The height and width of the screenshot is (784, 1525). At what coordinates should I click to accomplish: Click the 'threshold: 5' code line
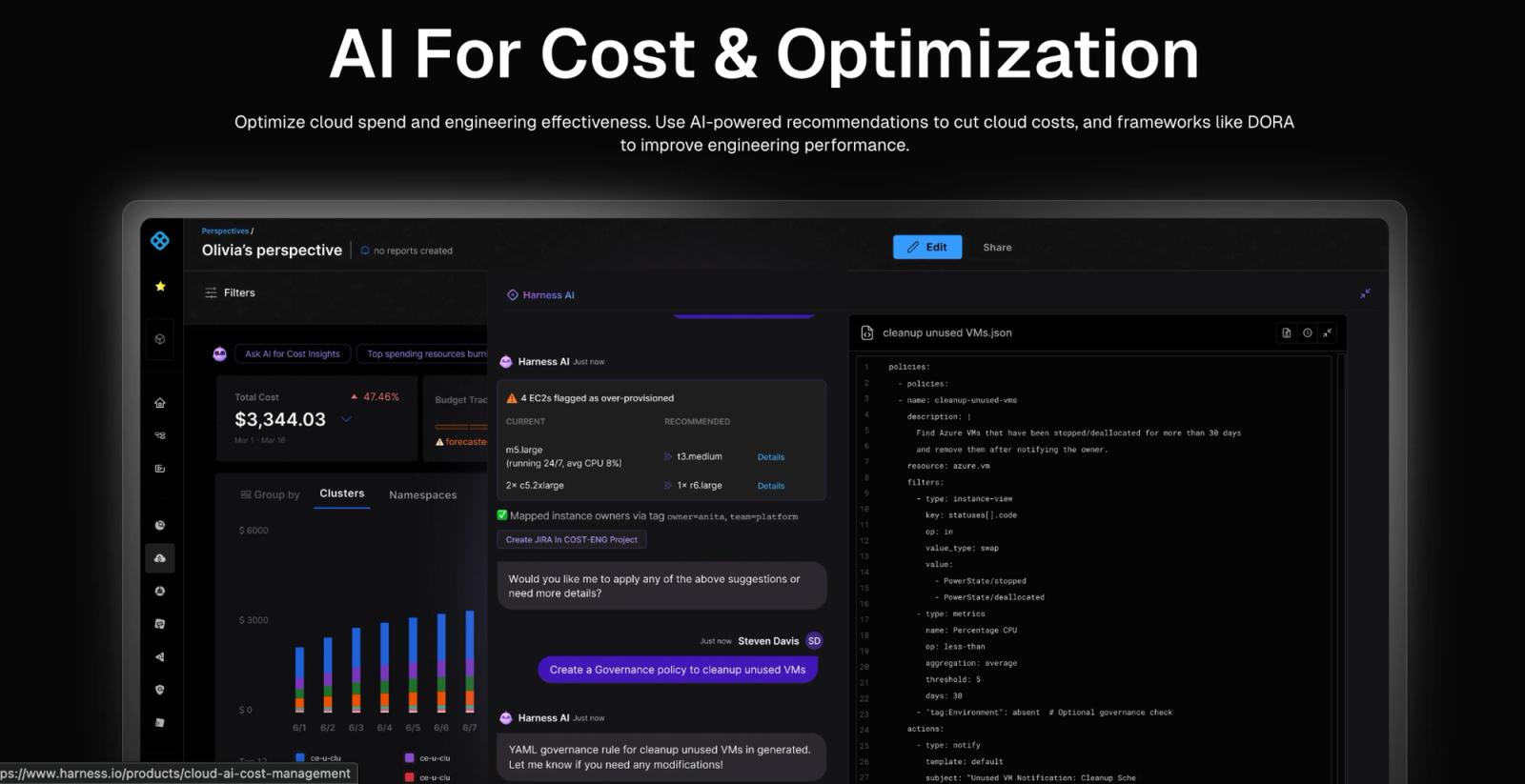pos(952,679)
